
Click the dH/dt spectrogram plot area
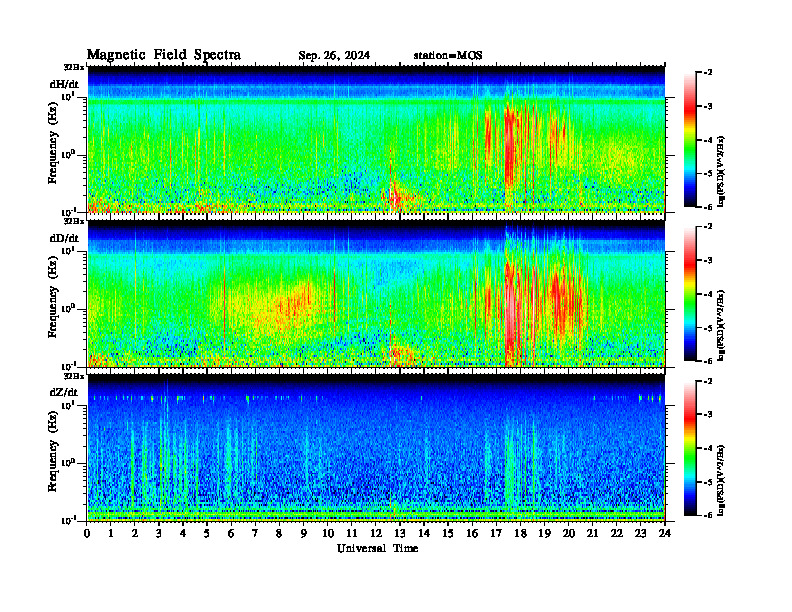coord(376,139)
